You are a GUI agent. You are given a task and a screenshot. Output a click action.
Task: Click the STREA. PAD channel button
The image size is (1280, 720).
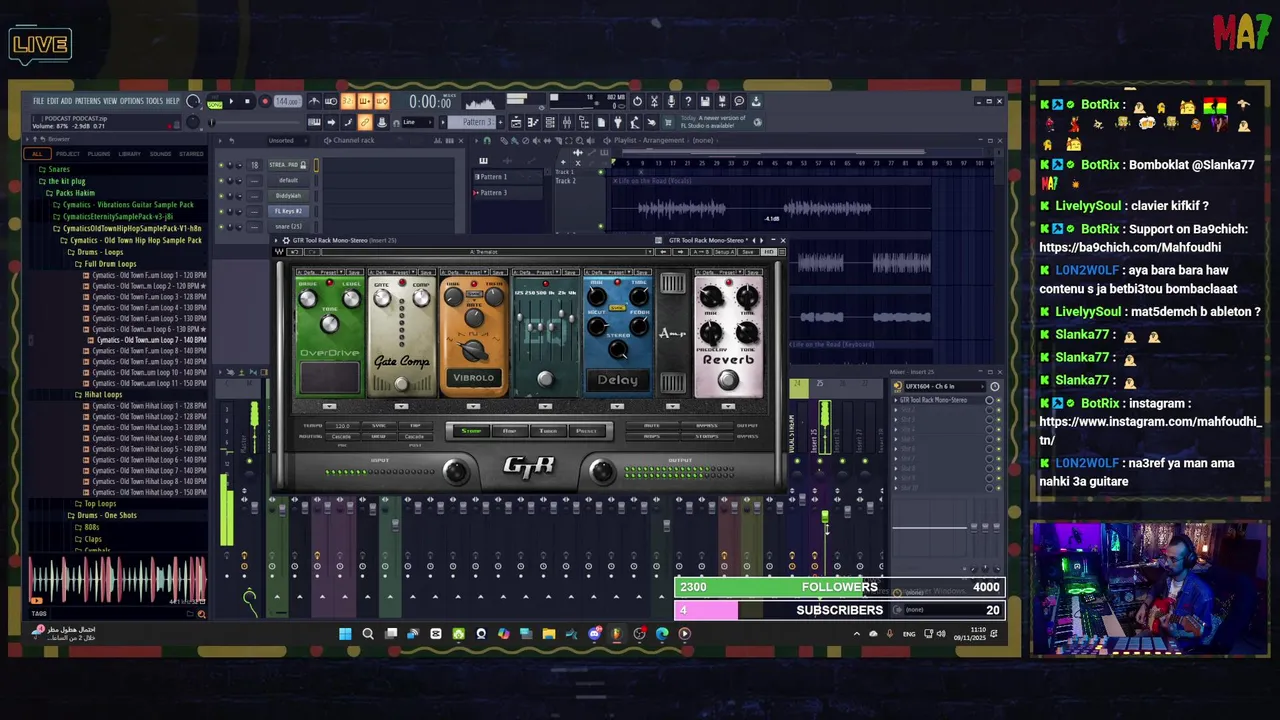(x=288, y=165)
